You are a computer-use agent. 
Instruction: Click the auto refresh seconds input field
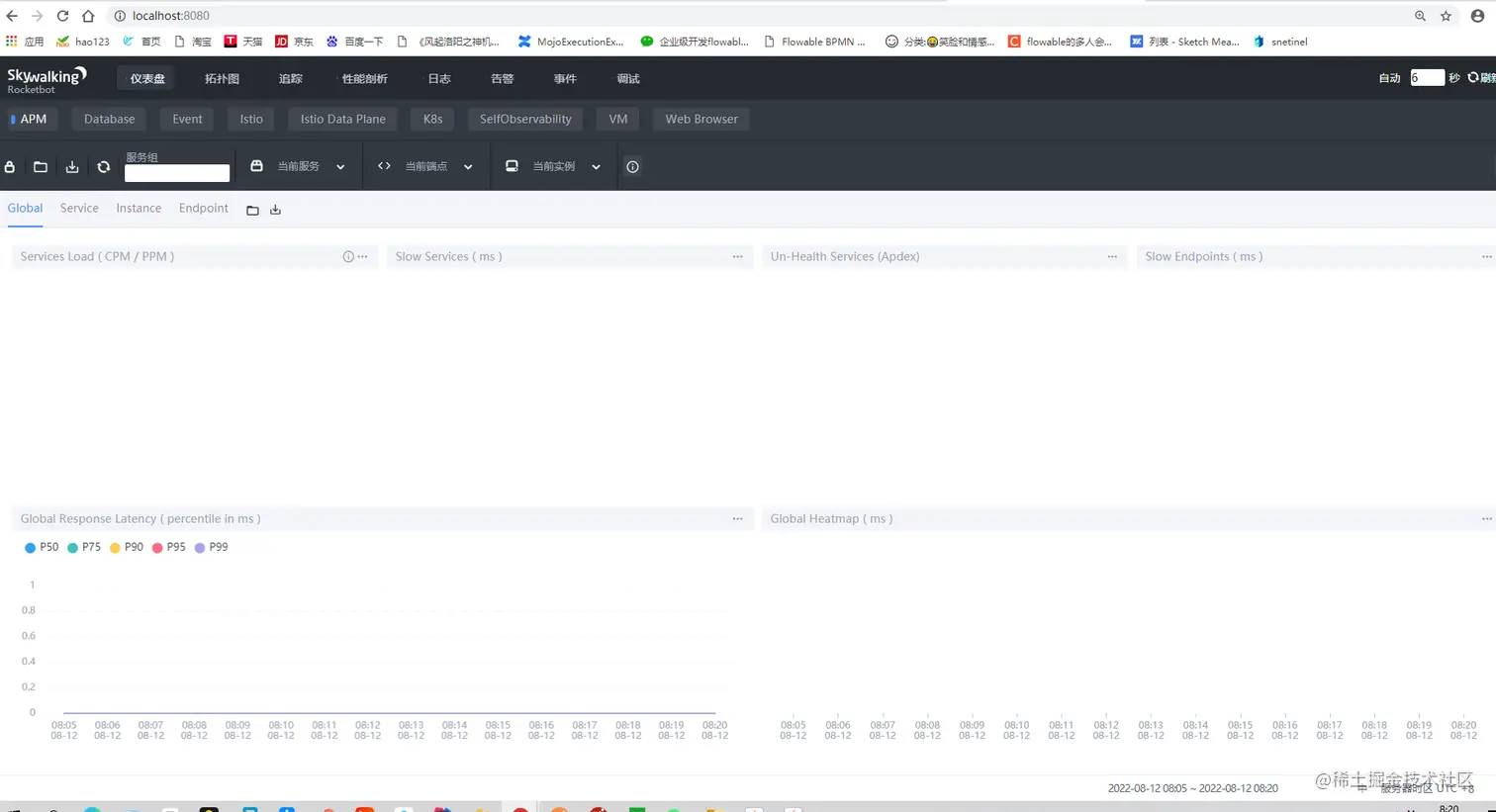pos(1427,78)
